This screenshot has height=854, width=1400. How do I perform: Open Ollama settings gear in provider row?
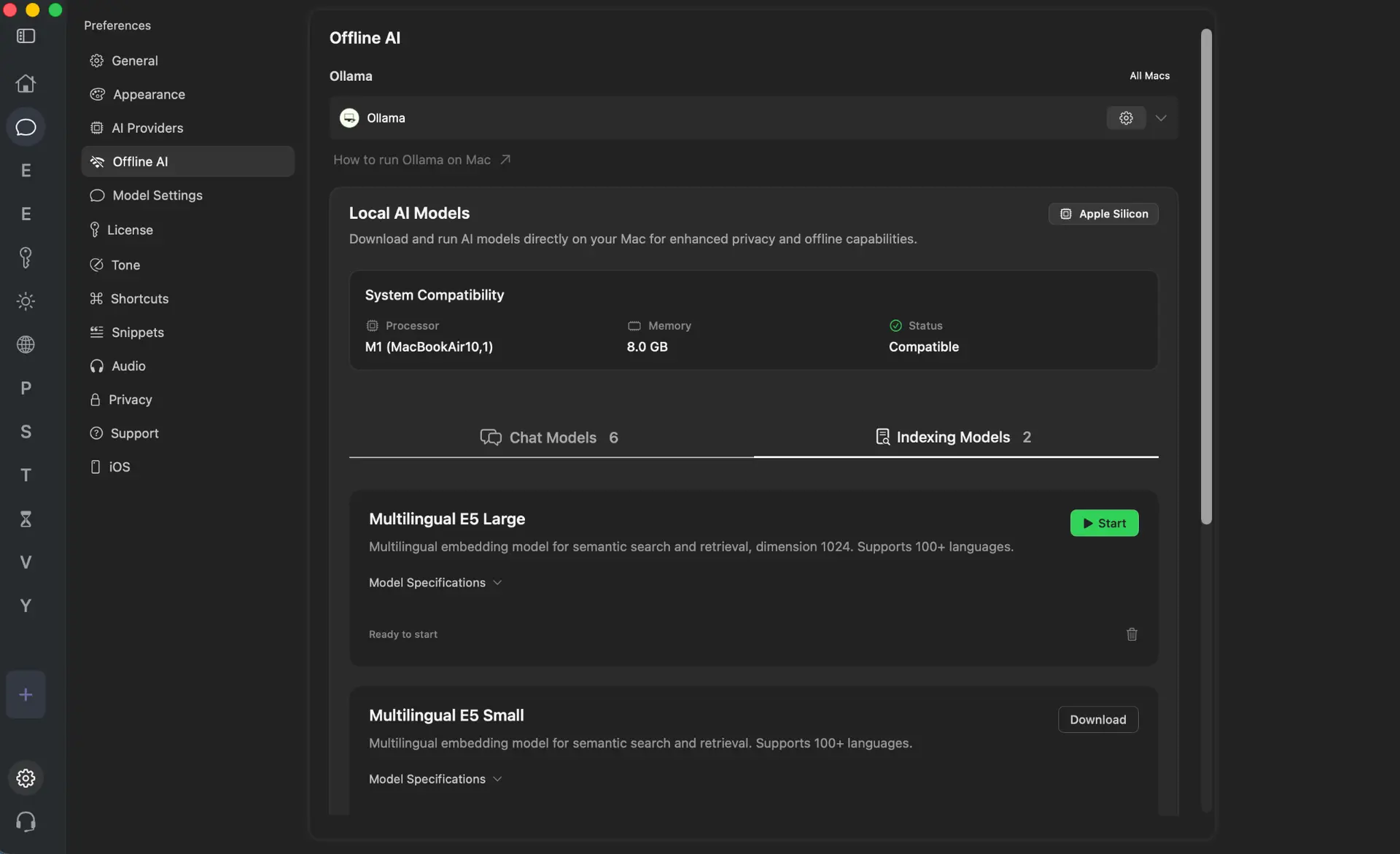click(x=1125, y=117)
